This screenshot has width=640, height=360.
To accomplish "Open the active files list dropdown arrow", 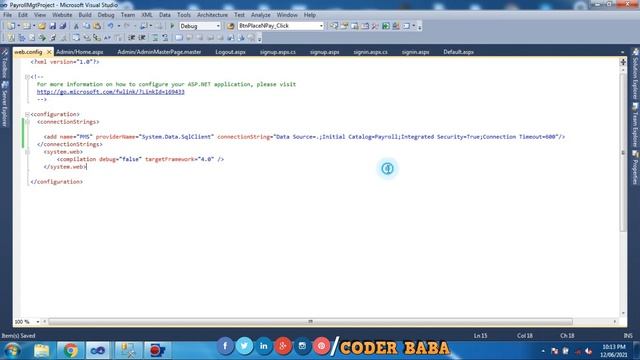I will (x=622, y=52).
